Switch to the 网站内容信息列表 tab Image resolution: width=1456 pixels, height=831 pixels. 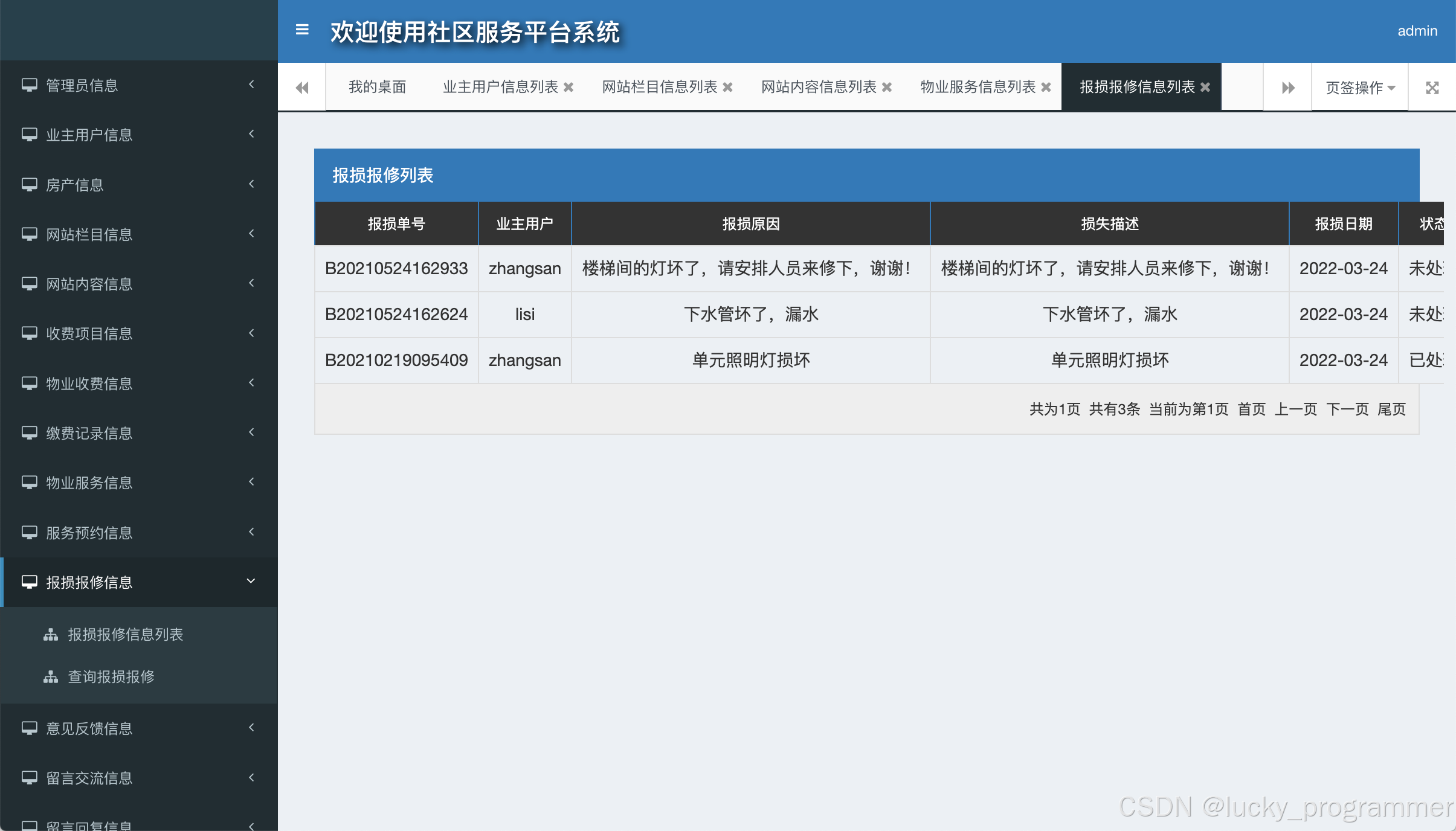coord(819,87)
